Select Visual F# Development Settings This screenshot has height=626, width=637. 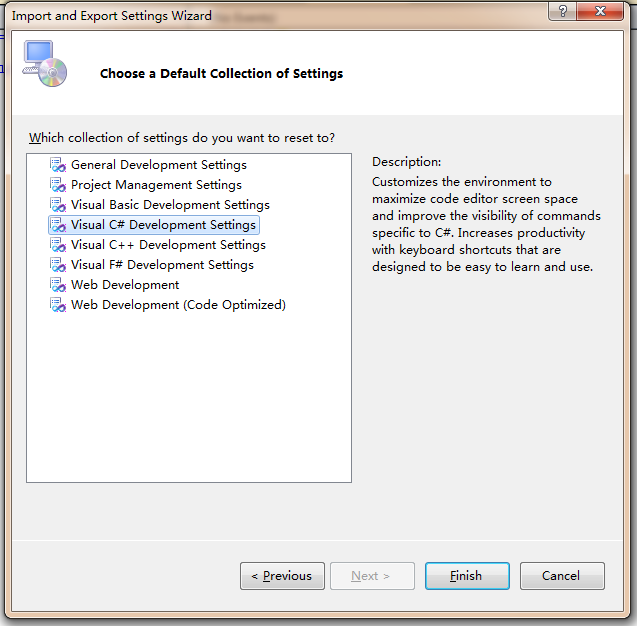(x=162, y=265)
